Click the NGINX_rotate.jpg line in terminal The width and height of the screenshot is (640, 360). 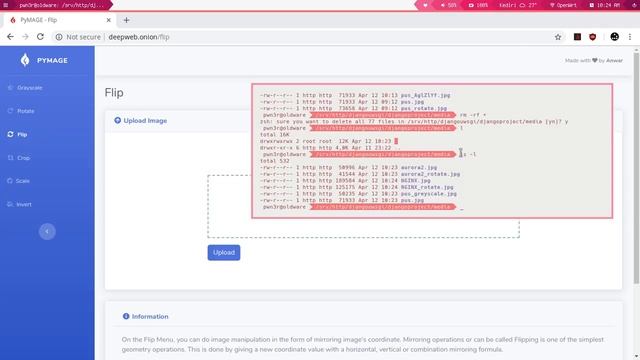(x=357, y=187)
